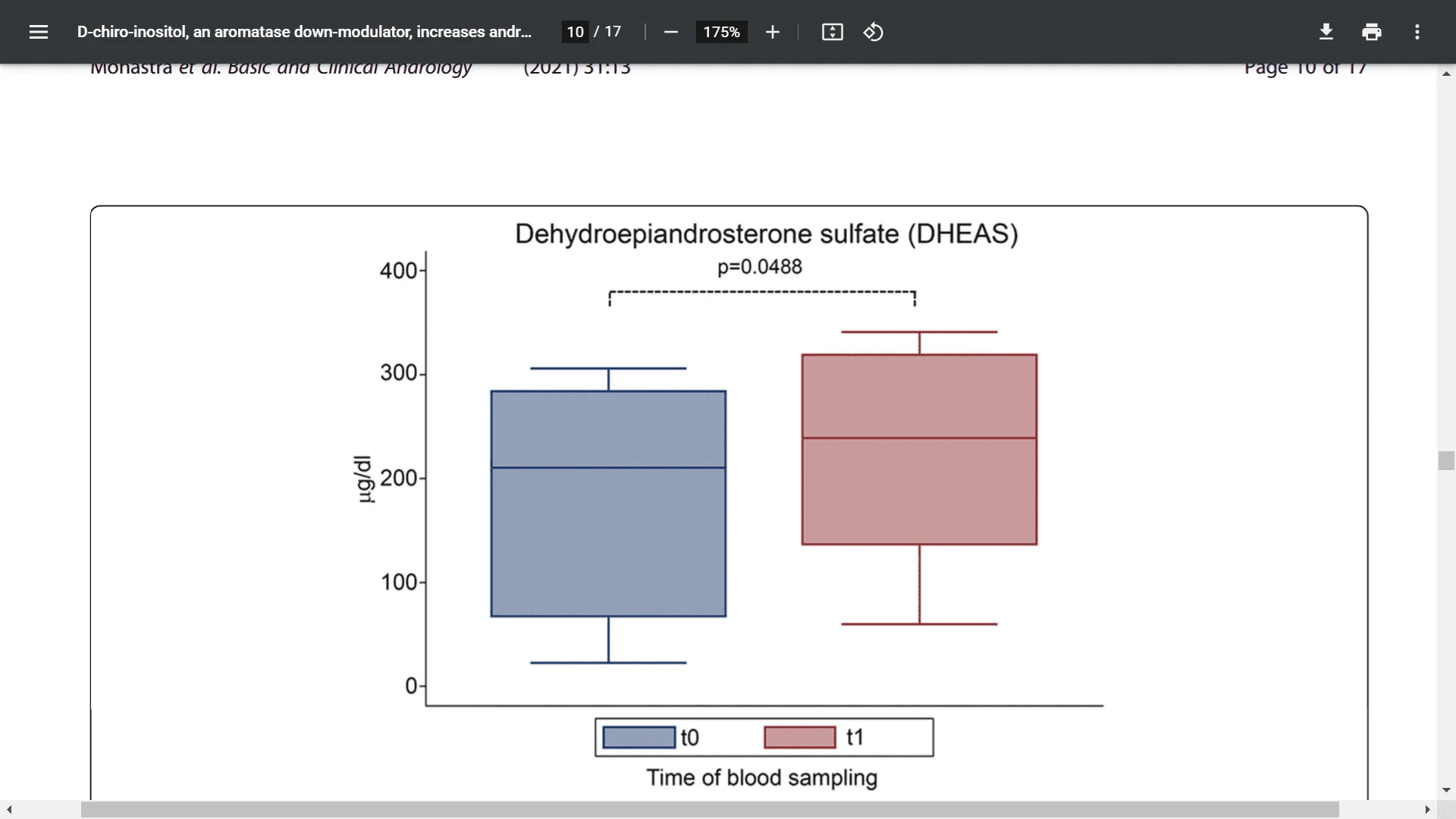
Task: Click the total page count 17
Action: pos(613,32)
